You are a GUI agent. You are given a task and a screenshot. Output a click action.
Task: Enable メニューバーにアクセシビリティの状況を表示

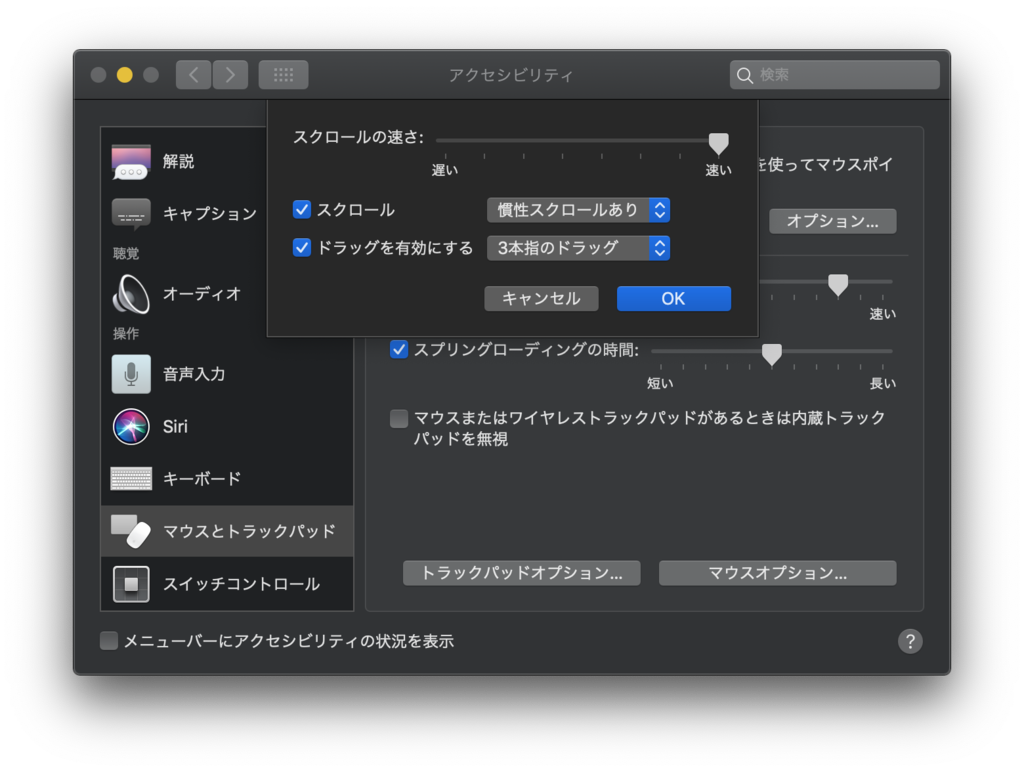pyautogui.click(x=109, y=641)
